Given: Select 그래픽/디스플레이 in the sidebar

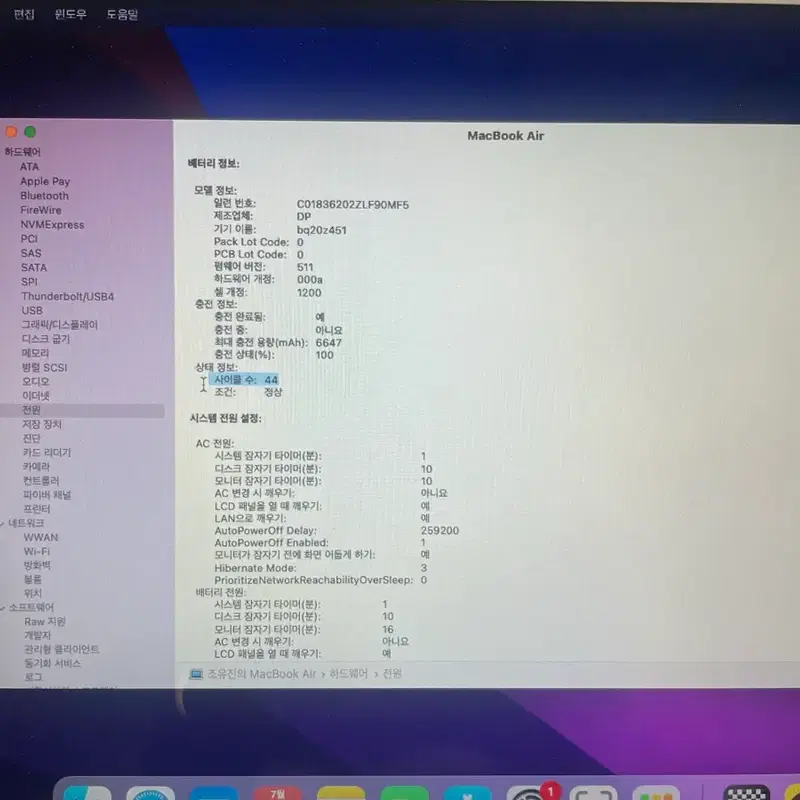Looking at the screenshot, I should pyautogui.click(x=59, y=325).
